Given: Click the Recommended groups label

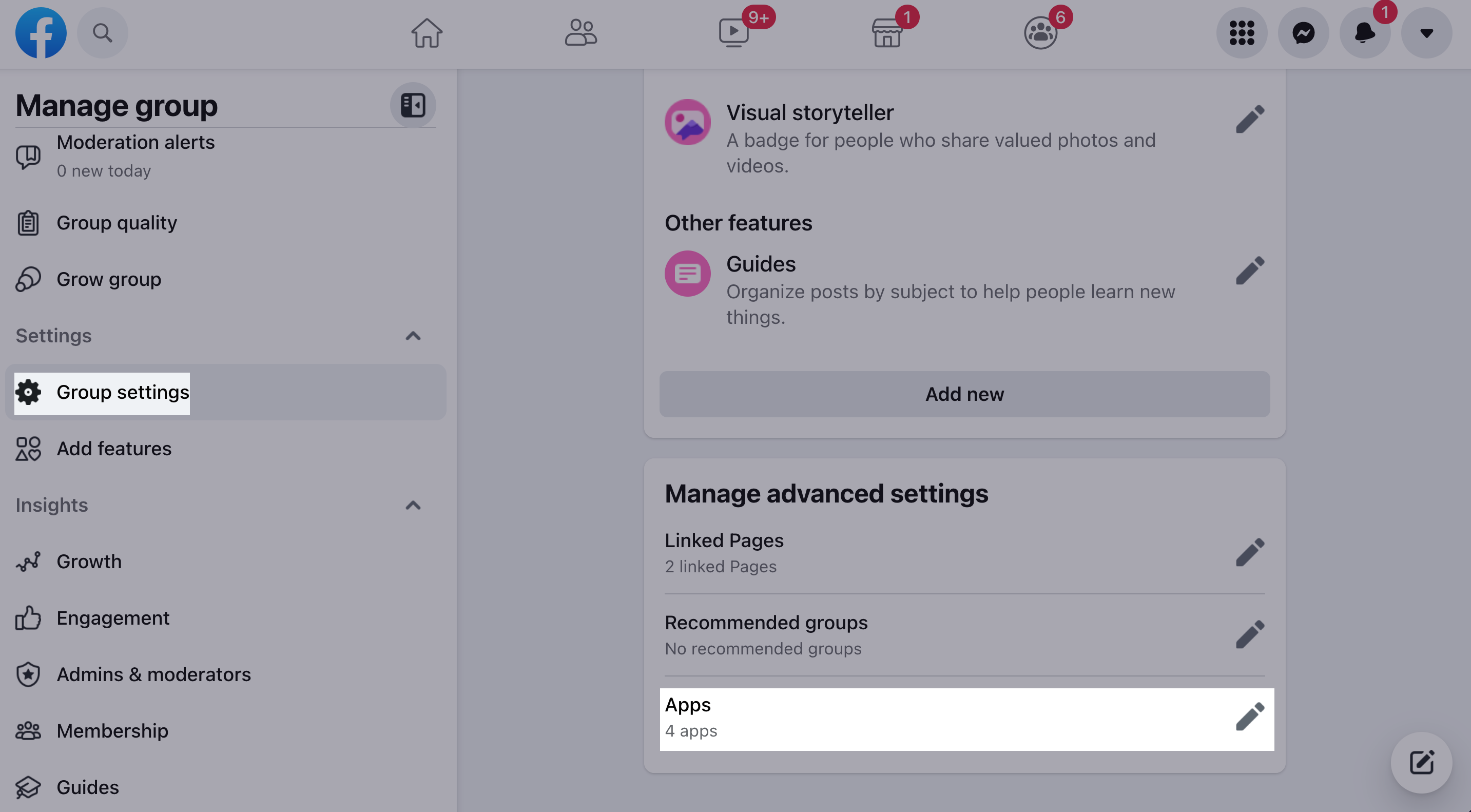Looking at the screenshot, I should (x=766, y=623).
